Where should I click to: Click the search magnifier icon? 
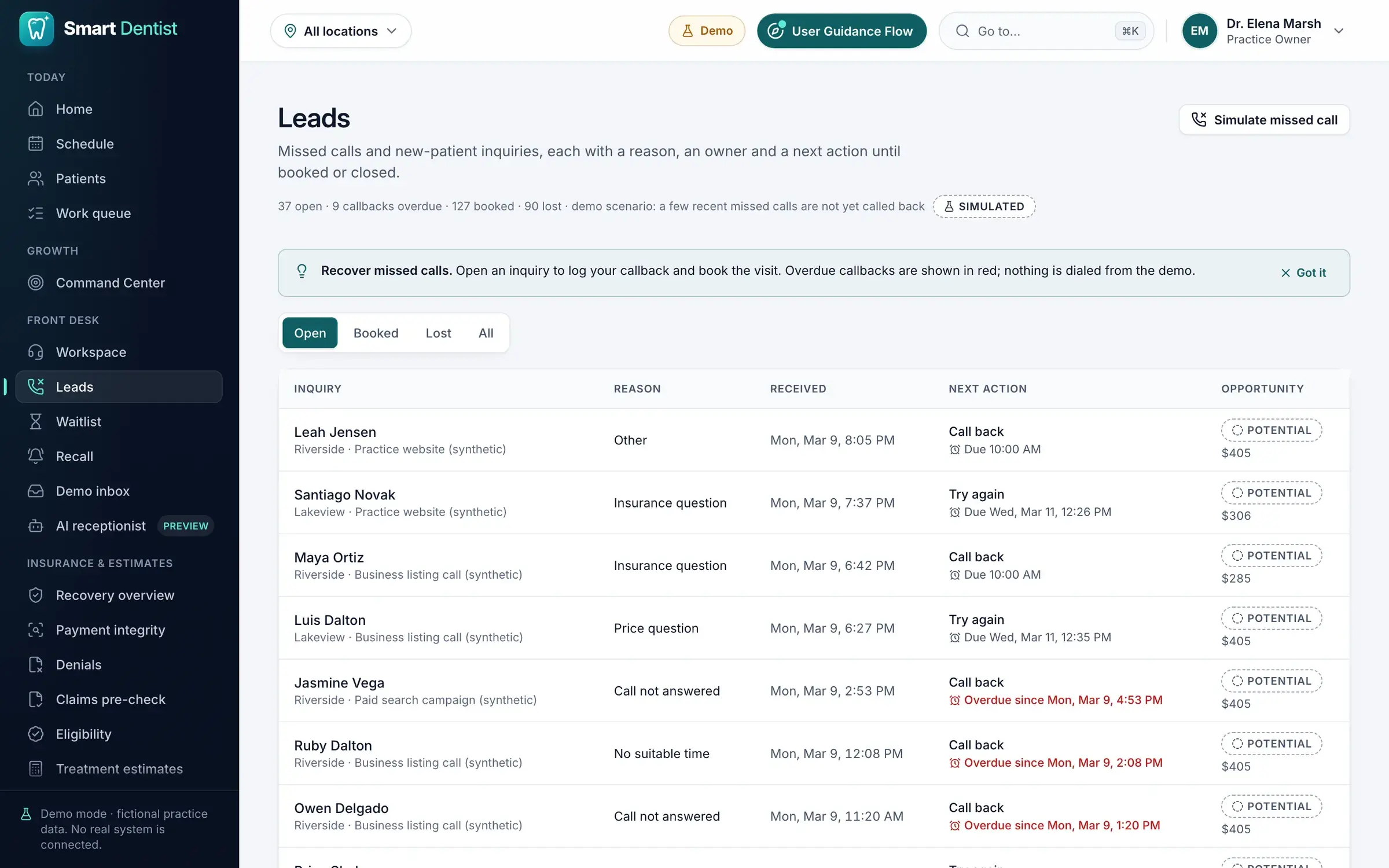962,31
